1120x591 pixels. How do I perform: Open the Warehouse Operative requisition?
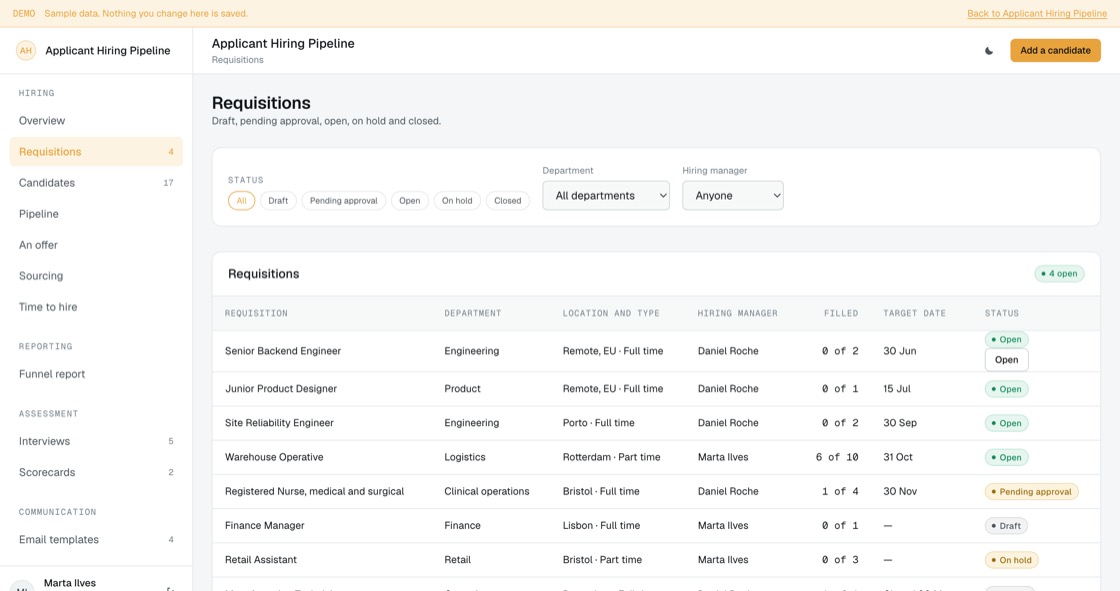pos(274,457)
